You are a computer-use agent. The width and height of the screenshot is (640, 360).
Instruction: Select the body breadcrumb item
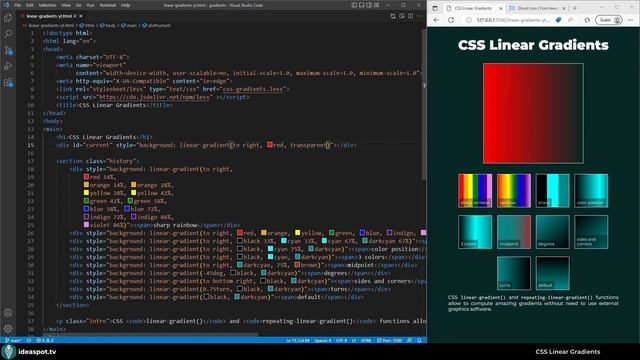[108, 25]
